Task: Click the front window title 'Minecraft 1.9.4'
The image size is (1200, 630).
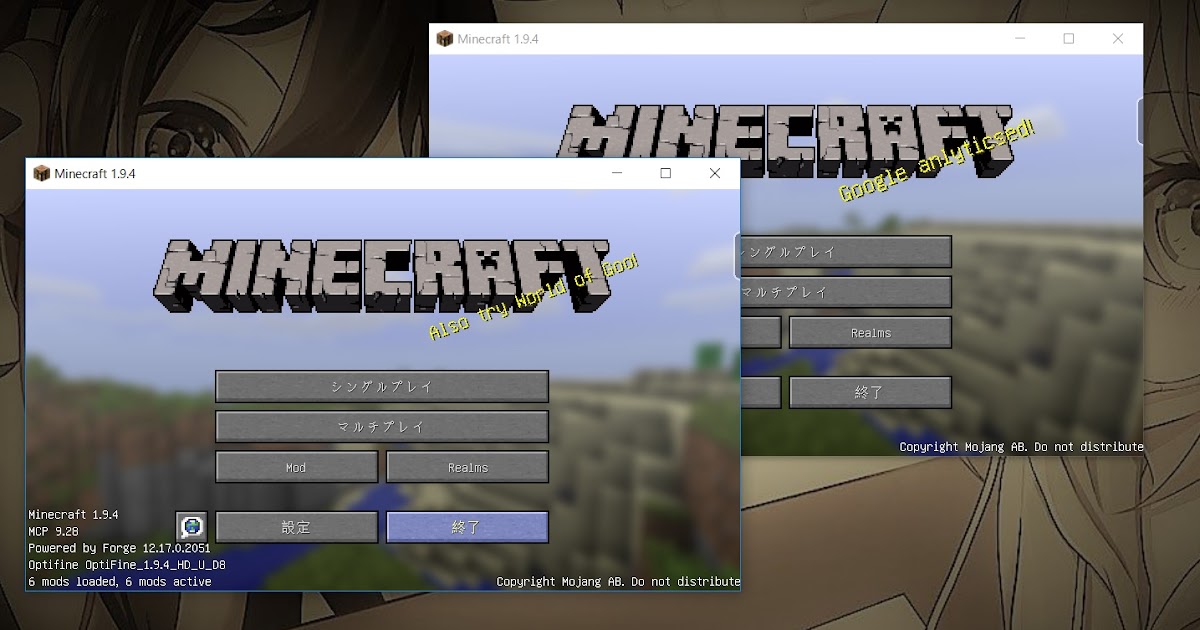Action: [x=95, y=173]
